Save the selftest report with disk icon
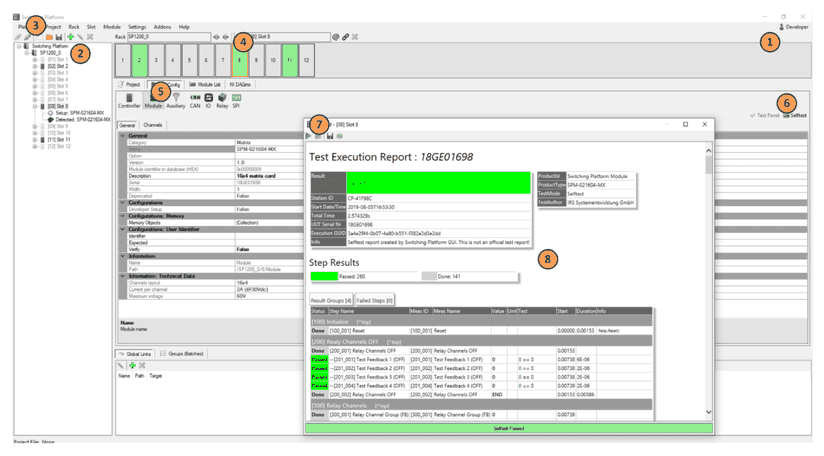 coord(329,136)
